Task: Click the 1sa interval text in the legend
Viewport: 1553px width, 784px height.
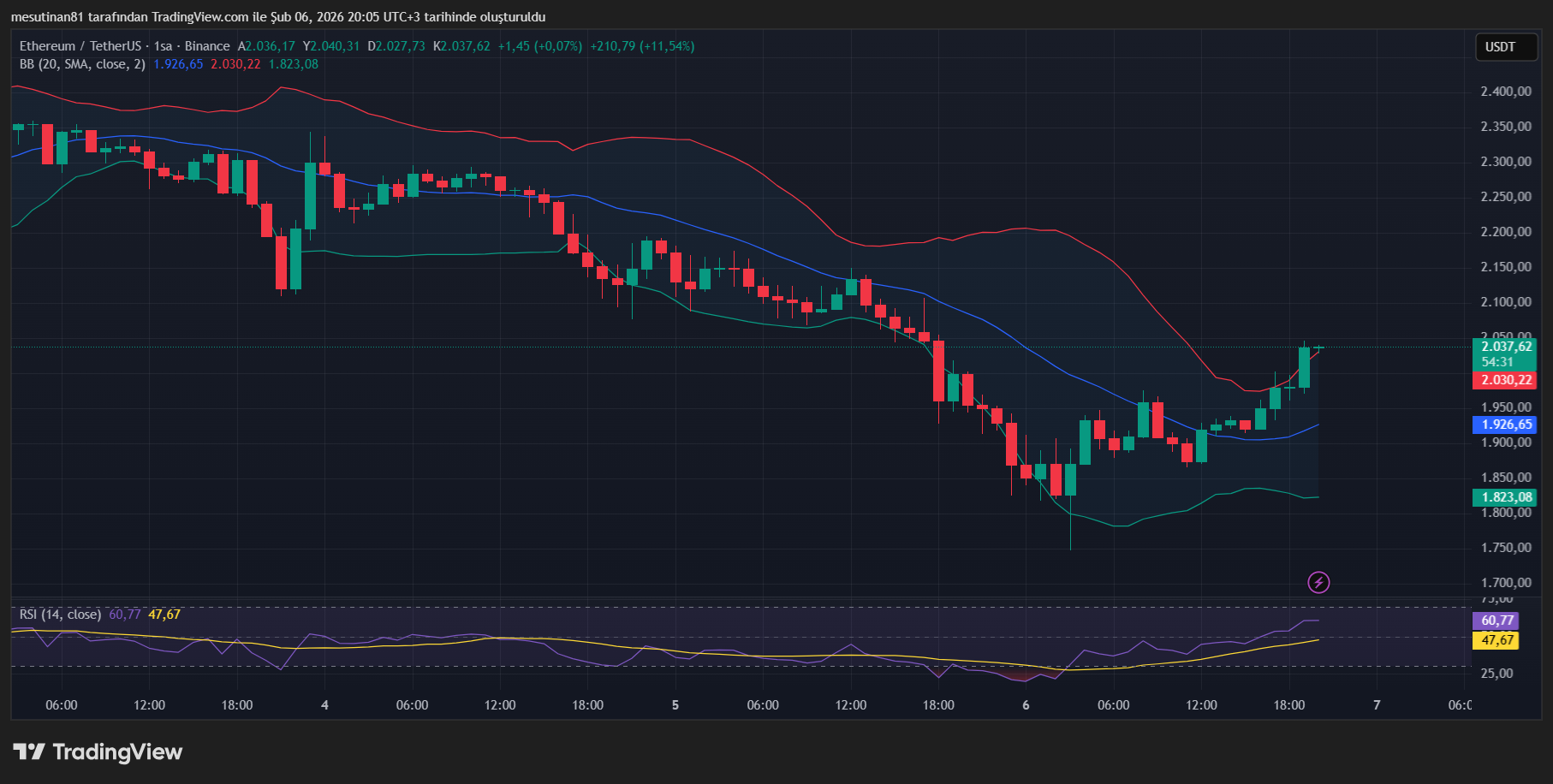Action: pos(163,46)
